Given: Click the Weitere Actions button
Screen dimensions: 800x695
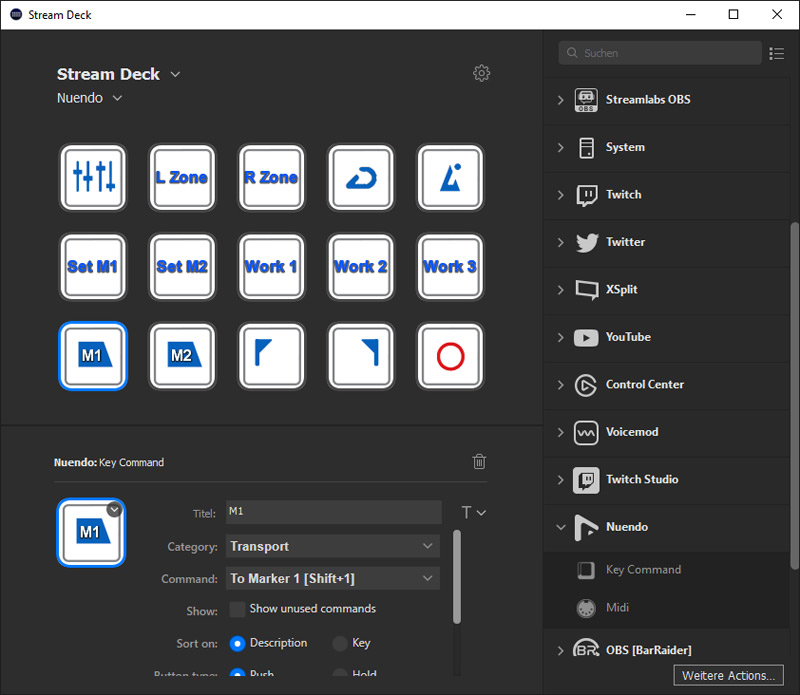Looking at the screenshot, I should (x=727, y=675).
